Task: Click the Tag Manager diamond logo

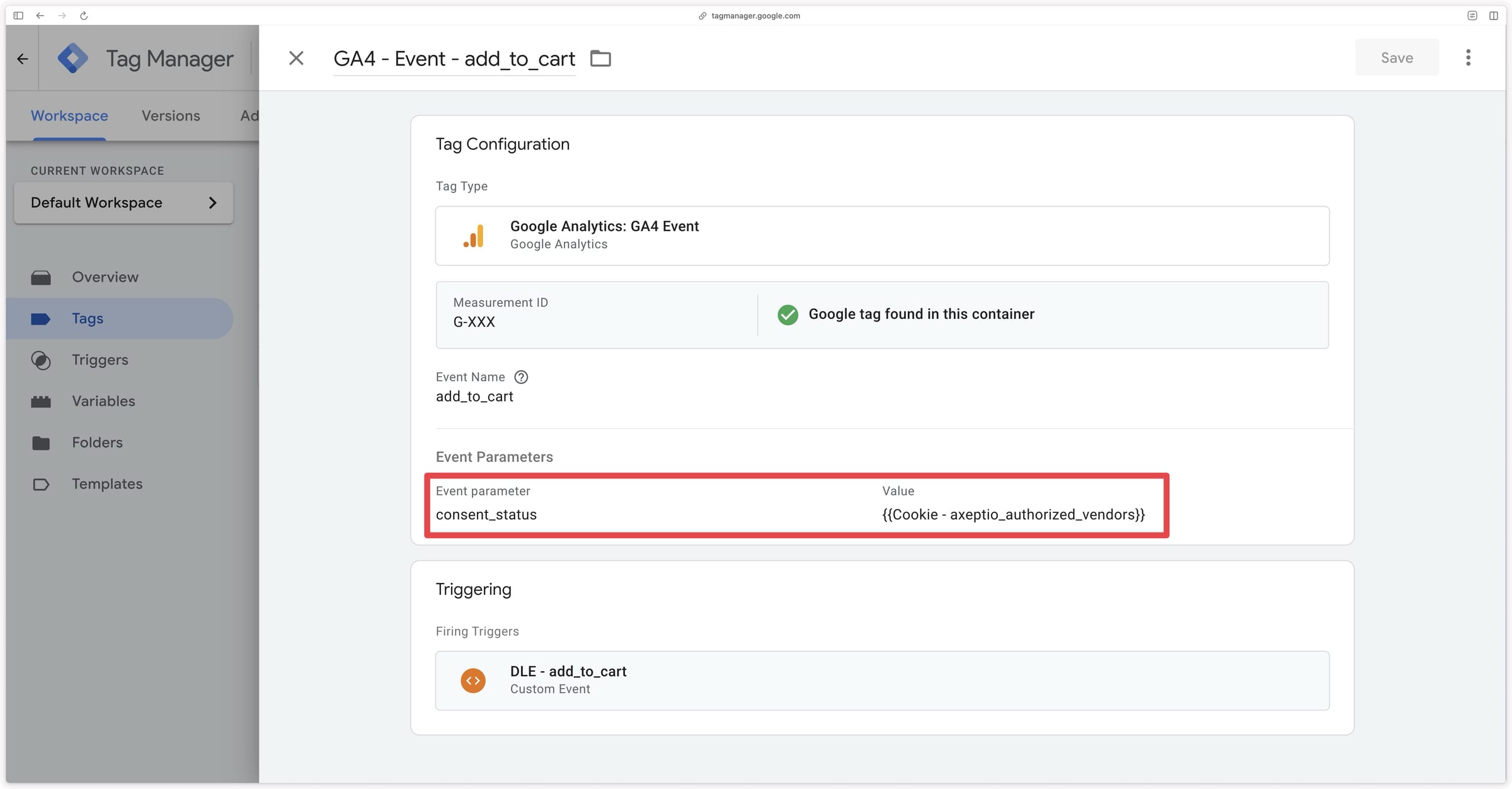Action: (73, 59)
